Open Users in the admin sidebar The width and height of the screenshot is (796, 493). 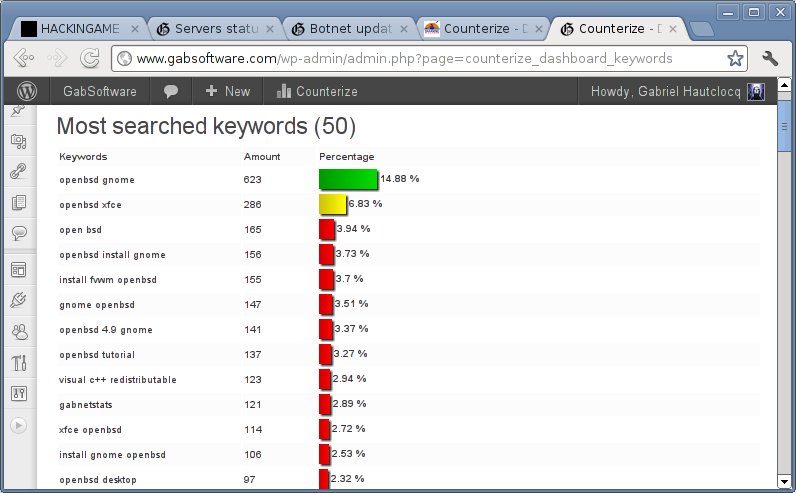click(x=18, y=330)
